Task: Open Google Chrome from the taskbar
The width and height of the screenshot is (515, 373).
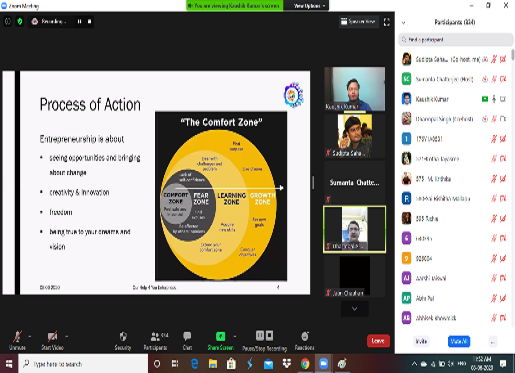Action: pyautogui.click(x=305, y=364)
